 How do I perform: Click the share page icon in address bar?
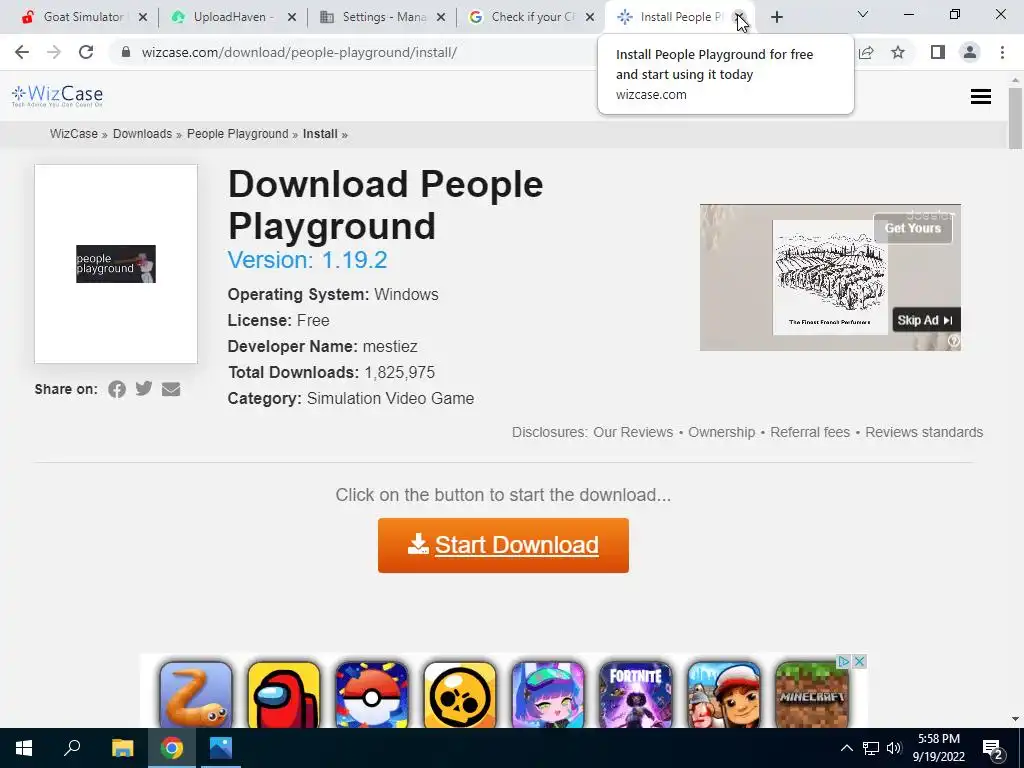[x=866, y=52]
